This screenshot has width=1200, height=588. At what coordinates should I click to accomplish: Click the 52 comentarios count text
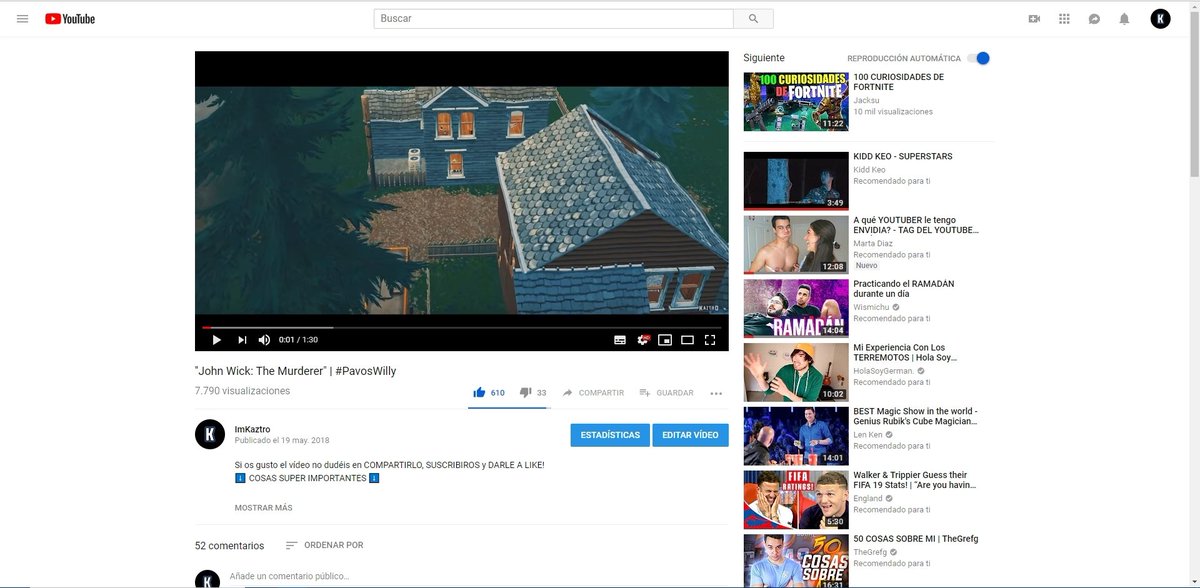(230, 546)
